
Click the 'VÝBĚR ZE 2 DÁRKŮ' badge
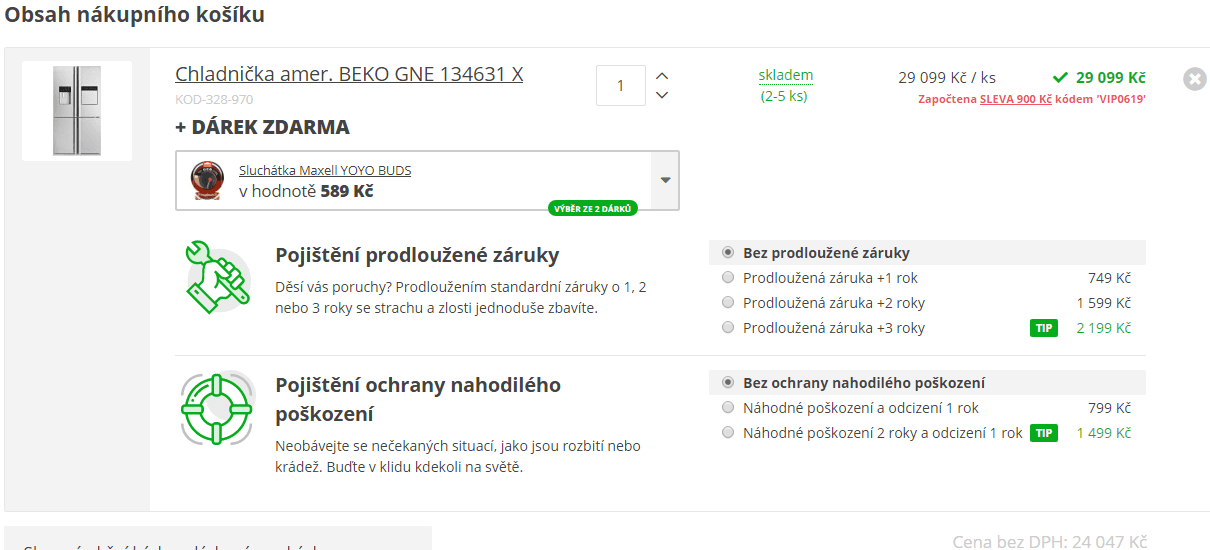tap(592, 208)
